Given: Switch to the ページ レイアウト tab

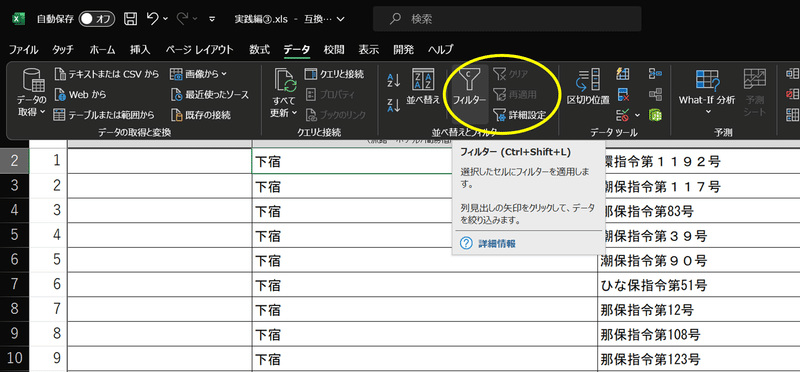Looking at the screenshot, I should click(x=199, y=50).
